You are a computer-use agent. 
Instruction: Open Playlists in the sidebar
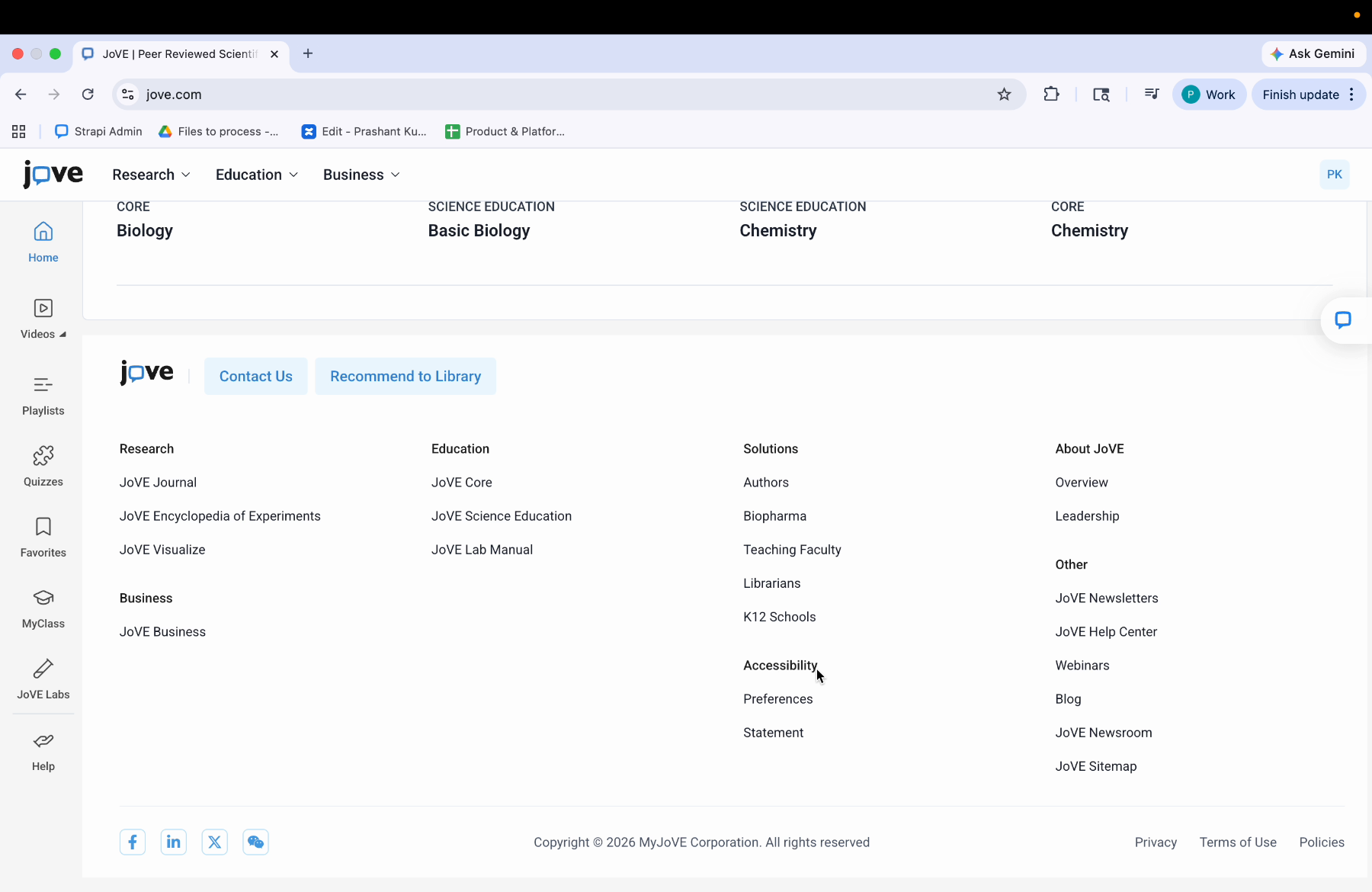point(43,396)
